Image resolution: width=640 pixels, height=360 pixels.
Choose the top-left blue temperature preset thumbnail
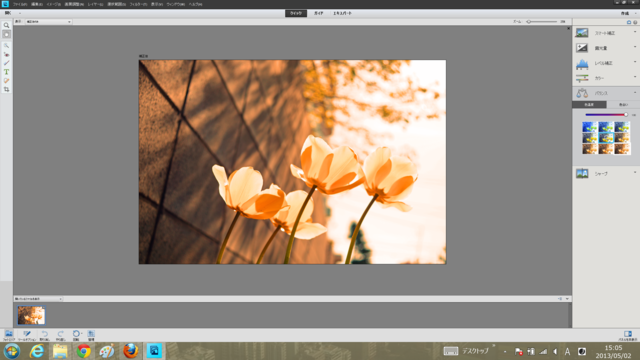589,127
